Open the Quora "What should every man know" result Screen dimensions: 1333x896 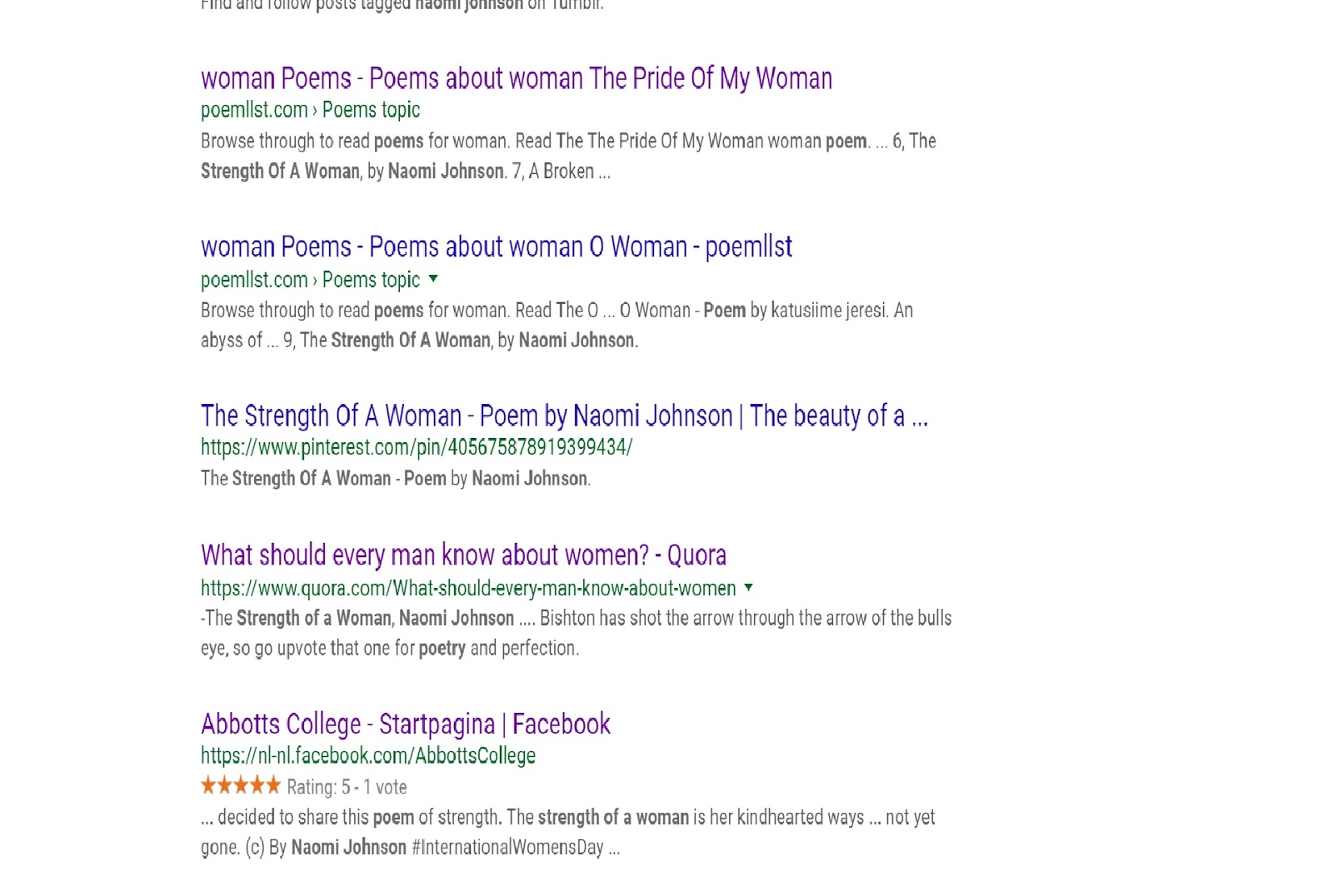[x=463, y=555]
